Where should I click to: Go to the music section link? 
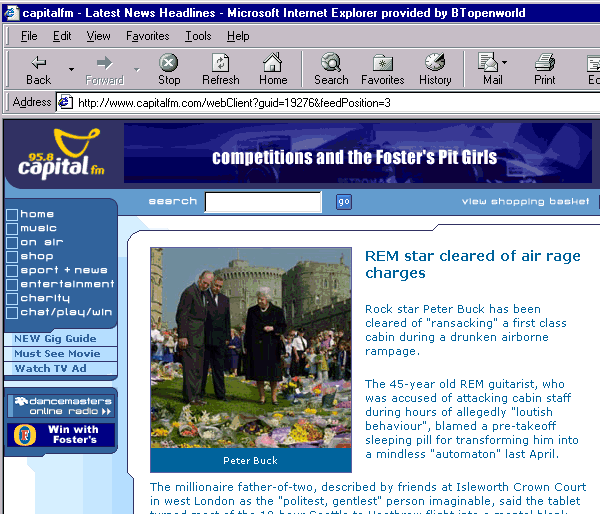tap(39, 228)
